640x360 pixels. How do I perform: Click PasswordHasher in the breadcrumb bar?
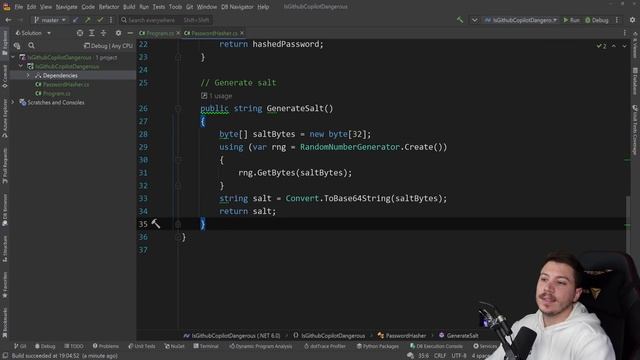click(x=402, y=336)
